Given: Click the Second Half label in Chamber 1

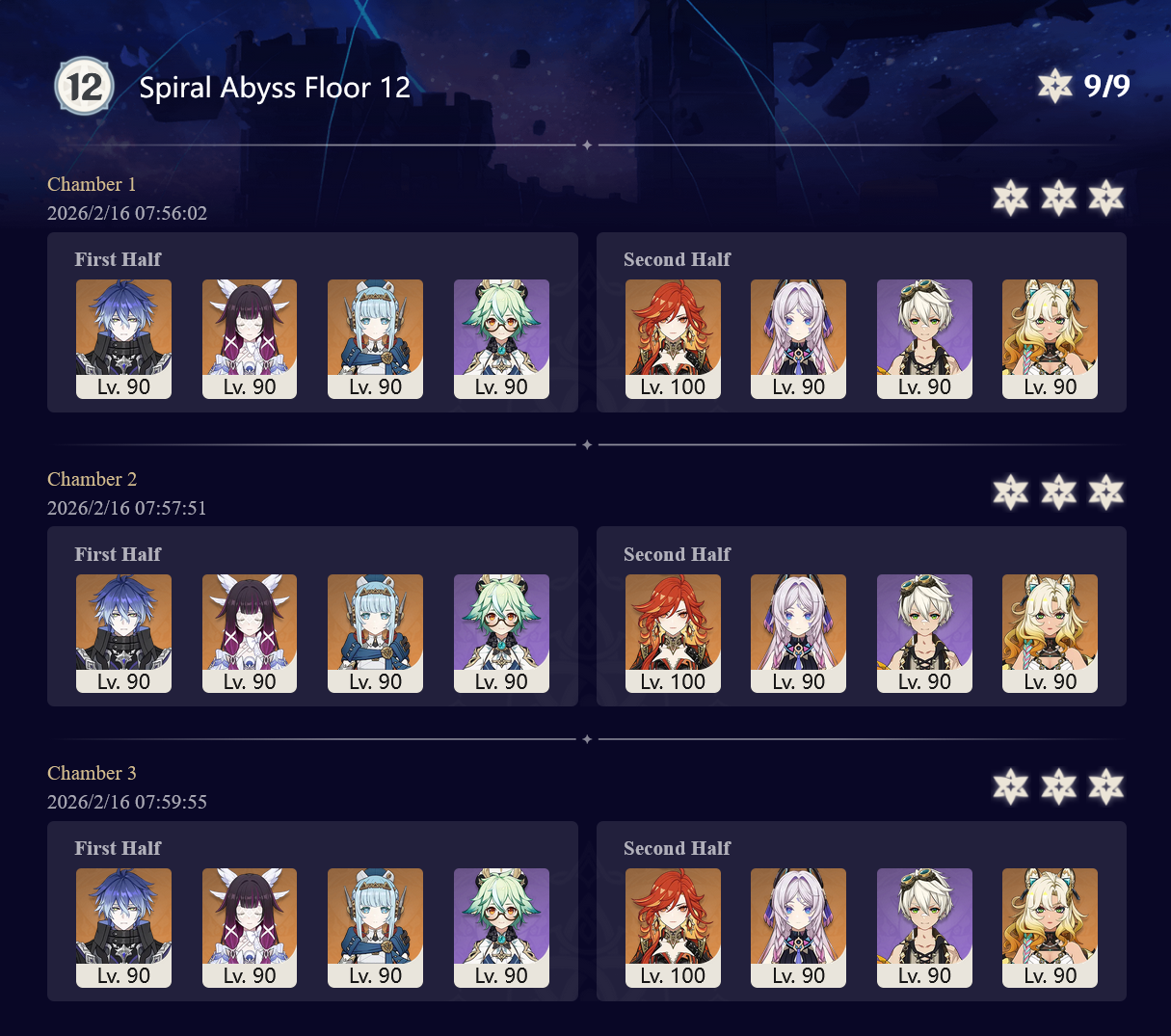Looking at the screenshot, I should coord(678,259).
